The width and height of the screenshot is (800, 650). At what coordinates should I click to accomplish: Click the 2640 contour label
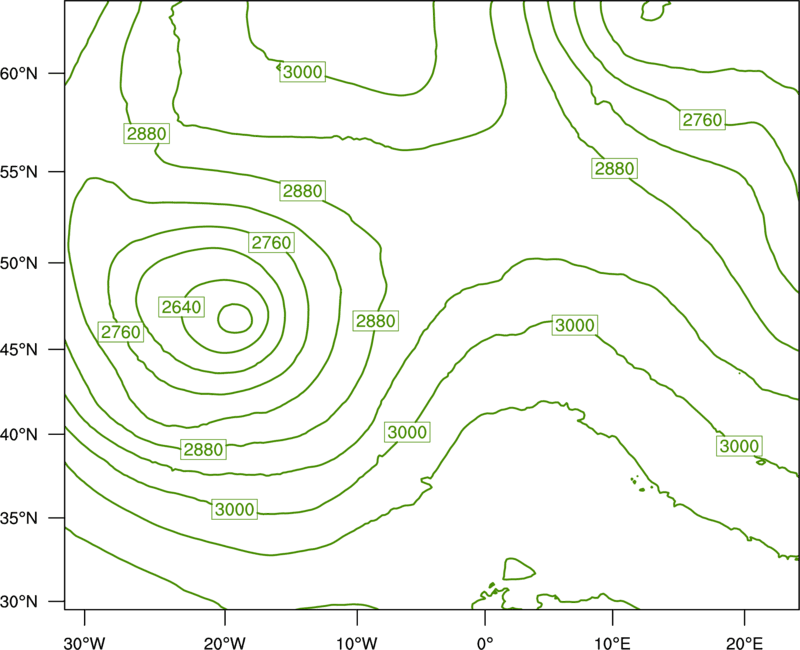click(182, 307)
